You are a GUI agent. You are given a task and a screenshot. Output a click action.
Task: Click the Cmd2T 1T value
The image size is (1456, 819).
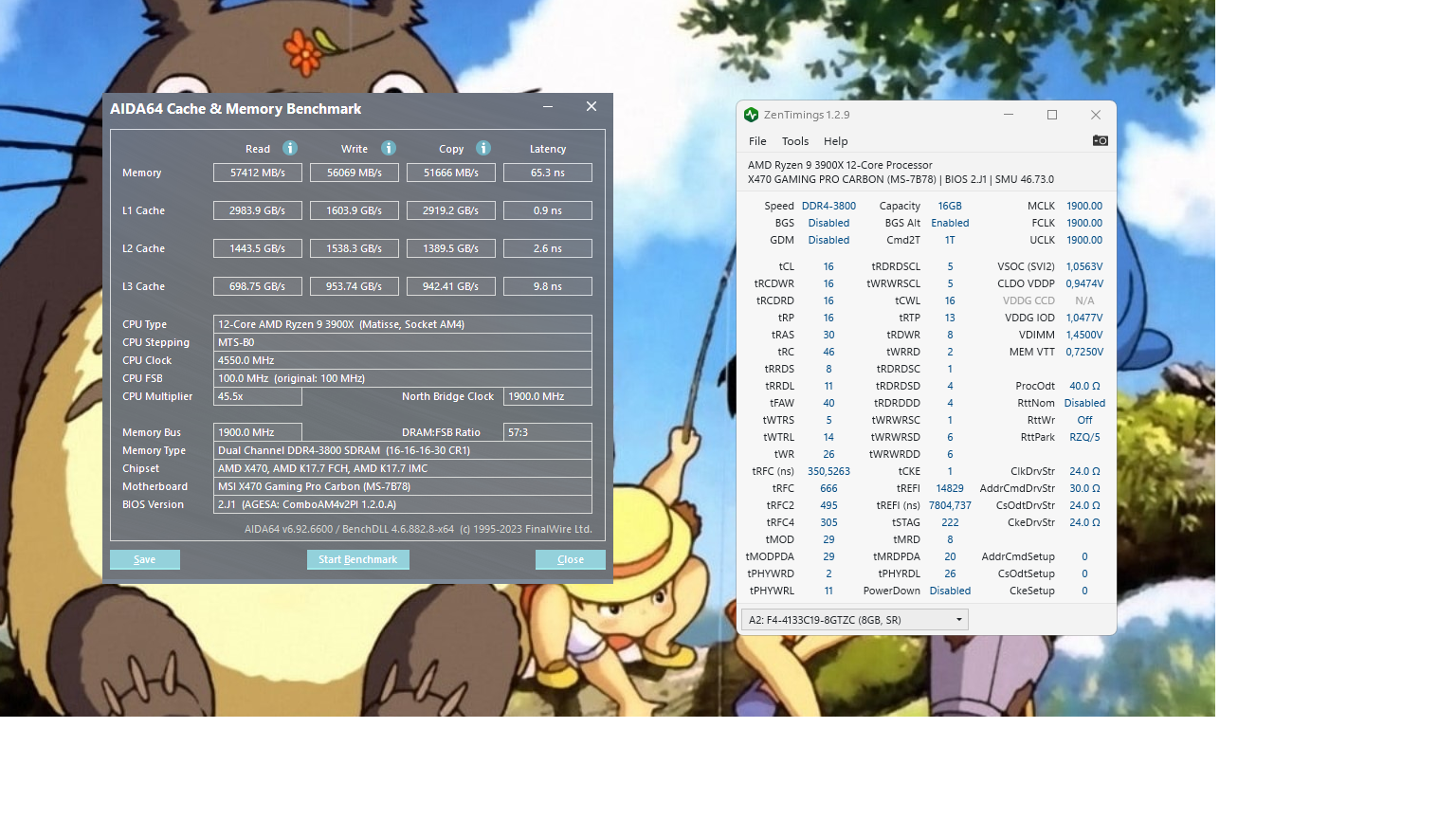[950, 240]
